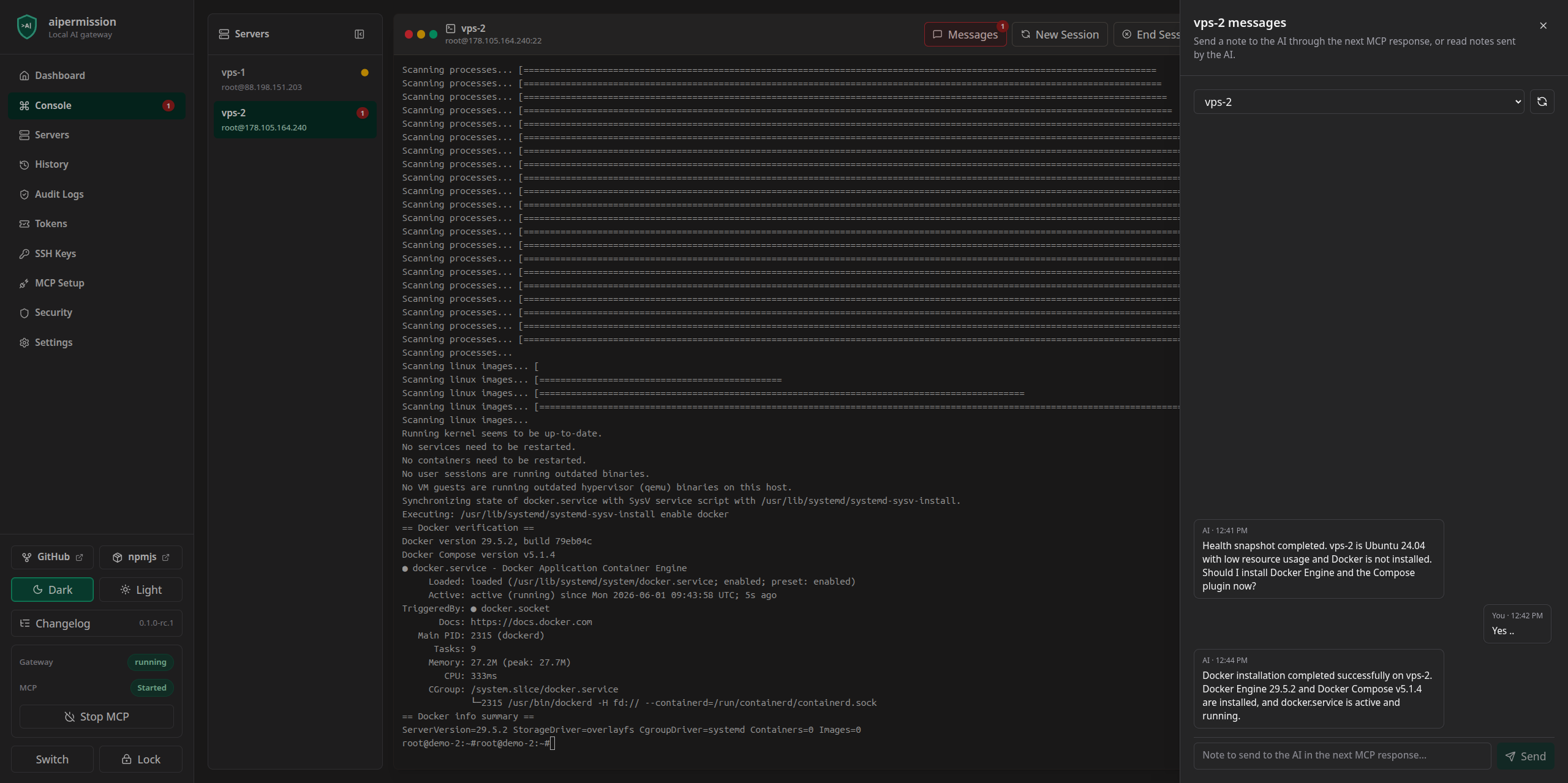
Task: Click the Servers panel header icon
Action: [x=224, y=34]
